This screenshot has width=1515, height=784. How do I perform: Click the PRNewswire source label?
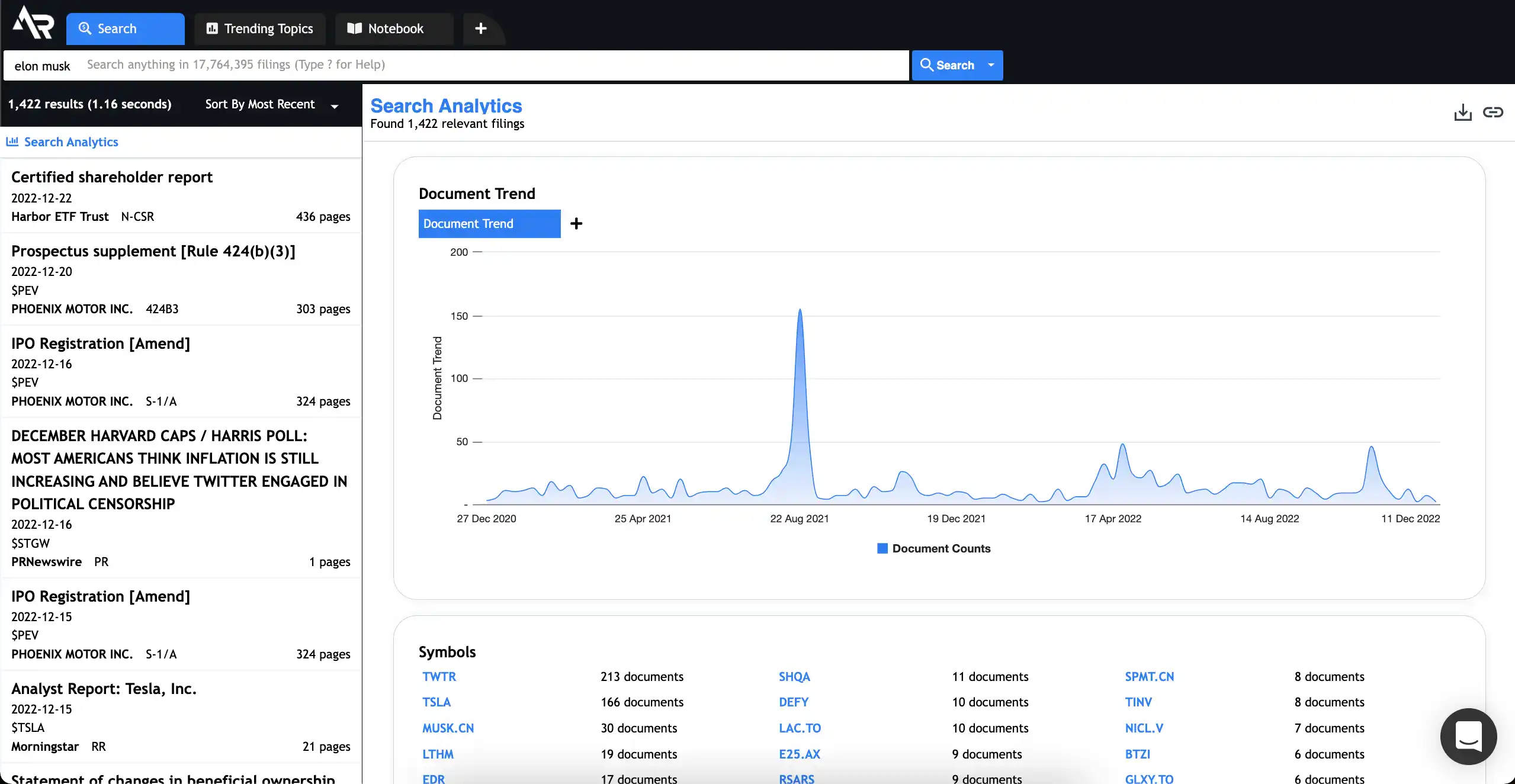point(46,562)
